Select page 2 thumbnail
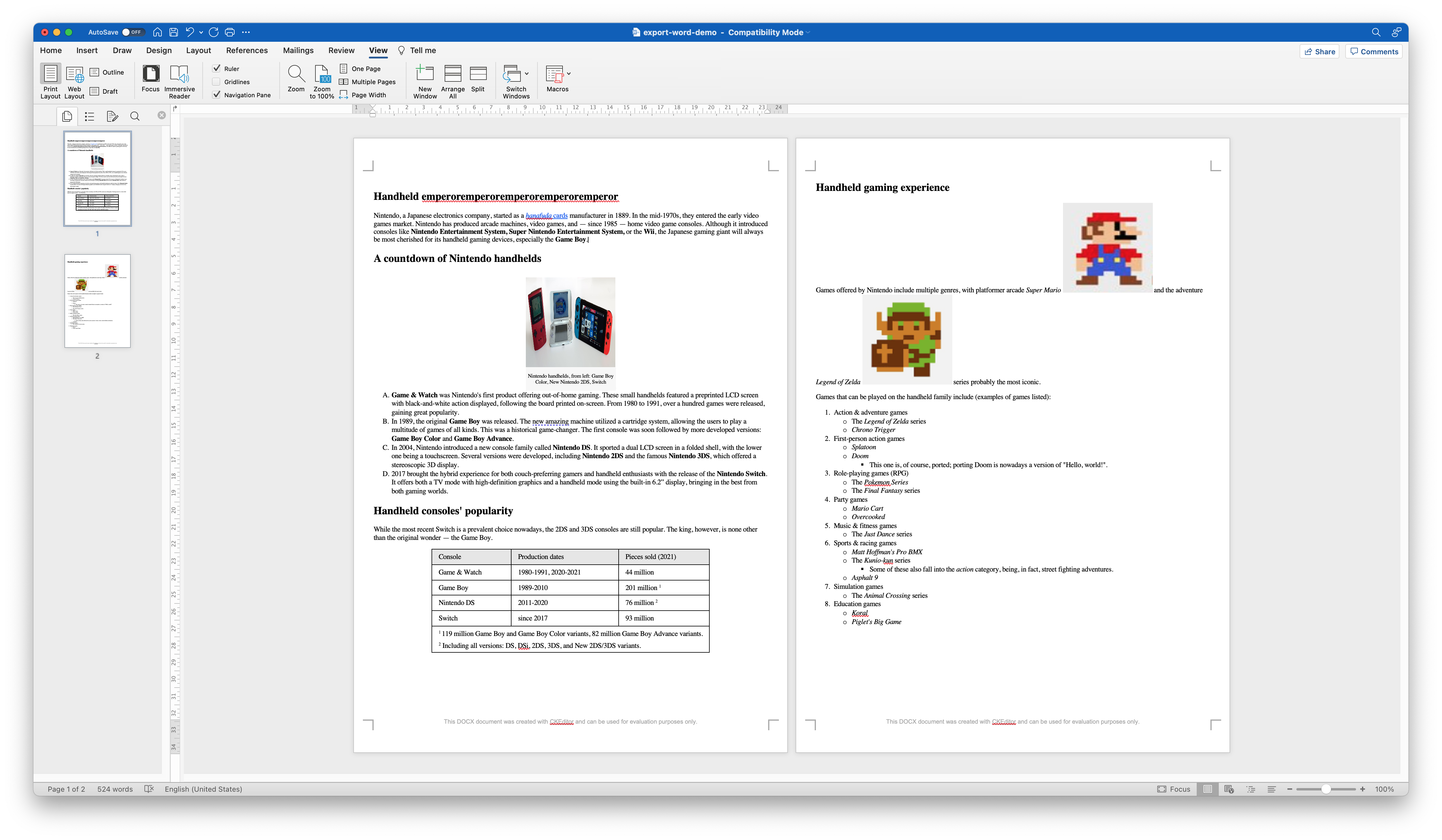This screenshot has height=840, width=1442. click(x=97, y=301)
